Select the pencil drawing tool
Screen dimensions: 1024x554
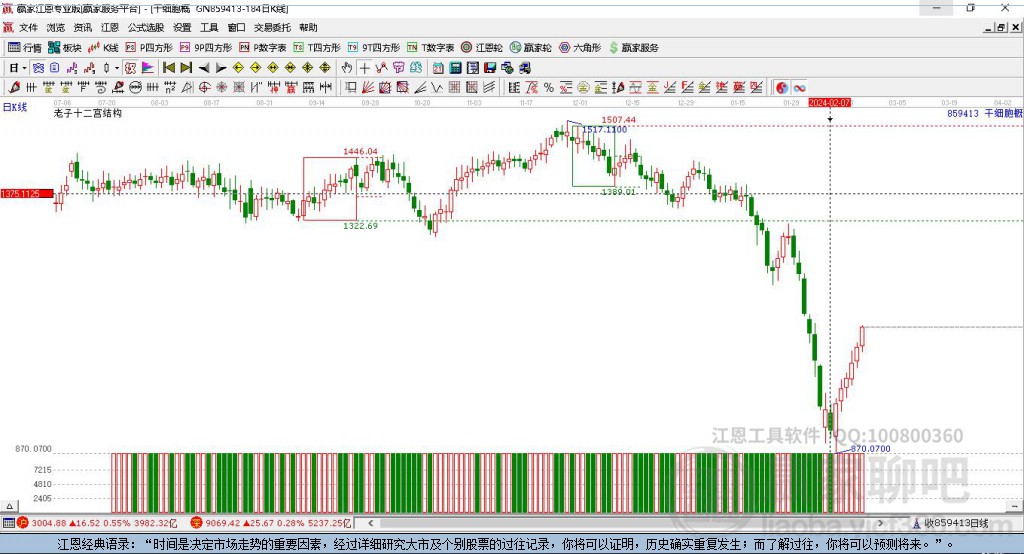coord(14,88)
